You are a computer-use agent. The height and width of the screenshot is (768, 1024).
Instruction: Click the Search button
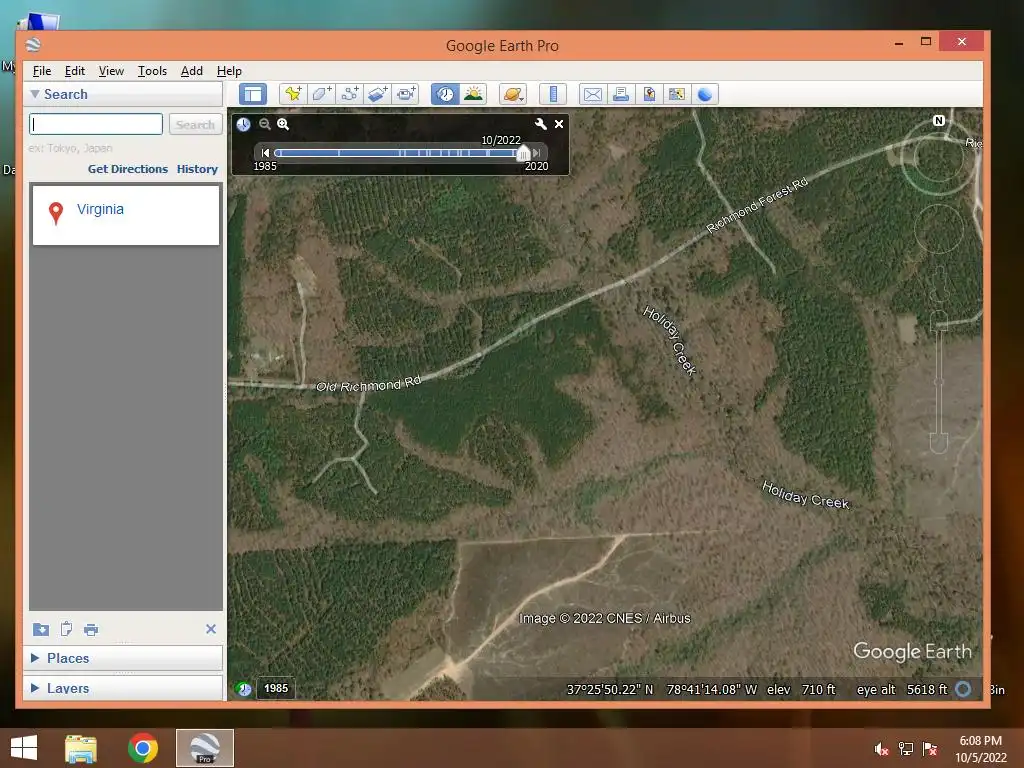click(195, 124)
